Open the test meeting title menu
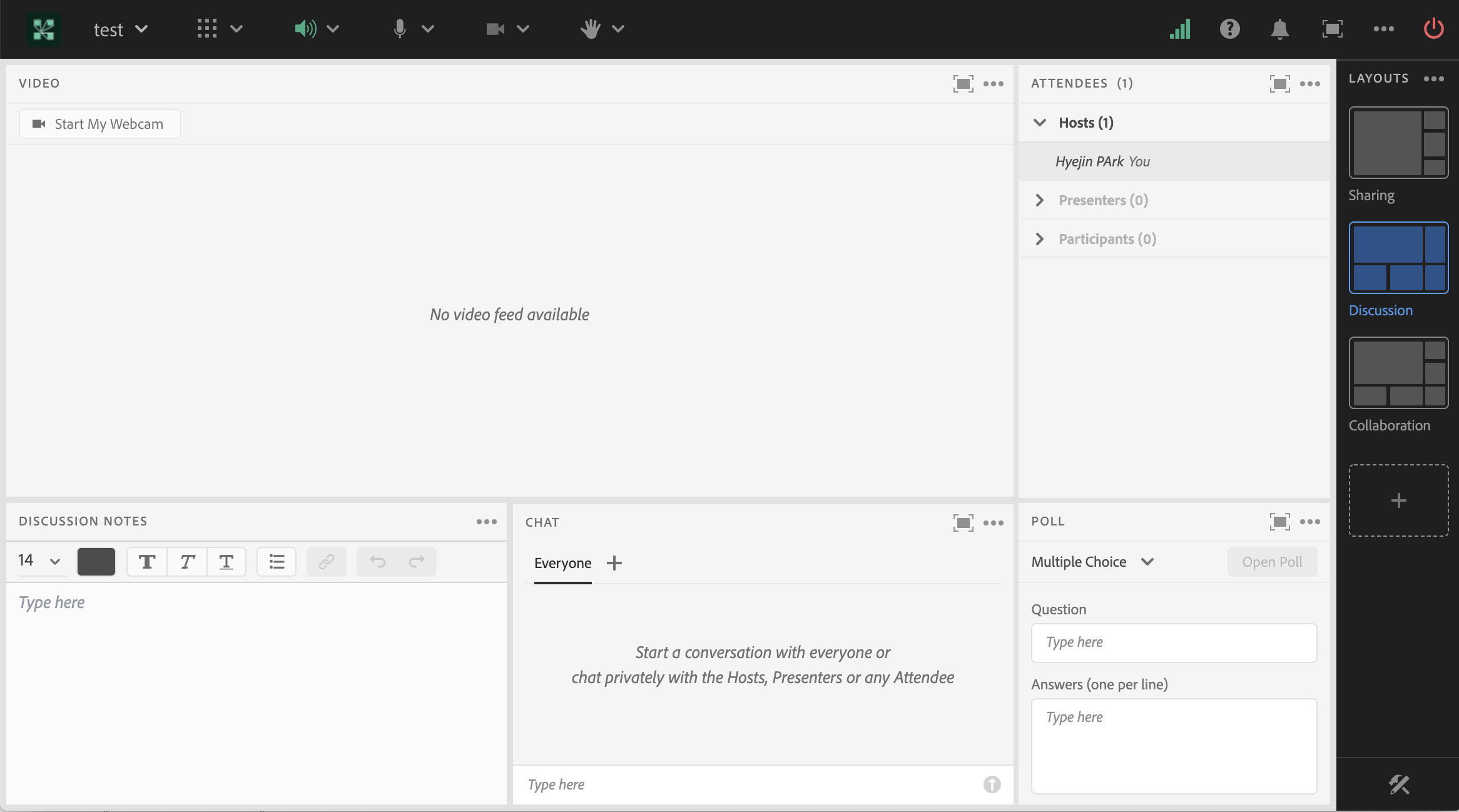 [120, 29]
